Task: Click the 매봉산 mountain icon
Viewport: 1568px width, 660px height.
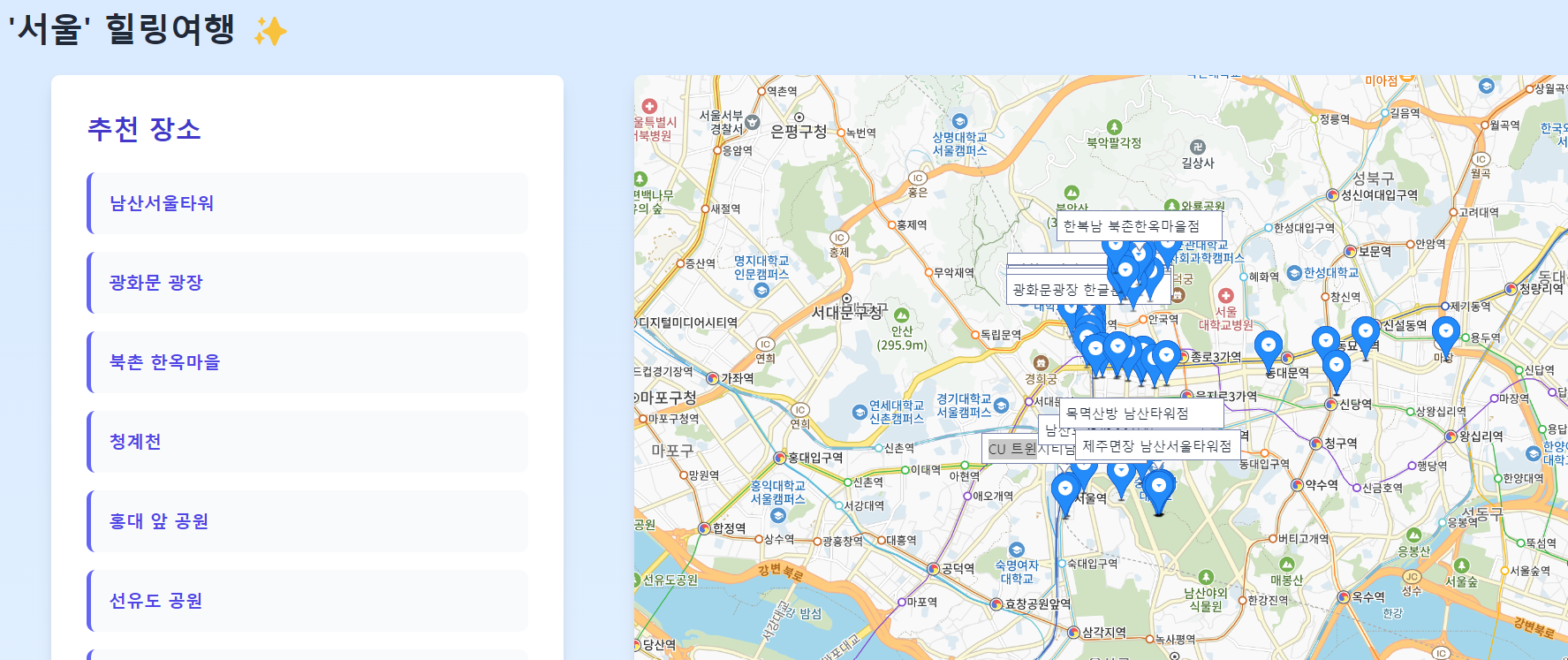Action: click(x=1286, y=564)
